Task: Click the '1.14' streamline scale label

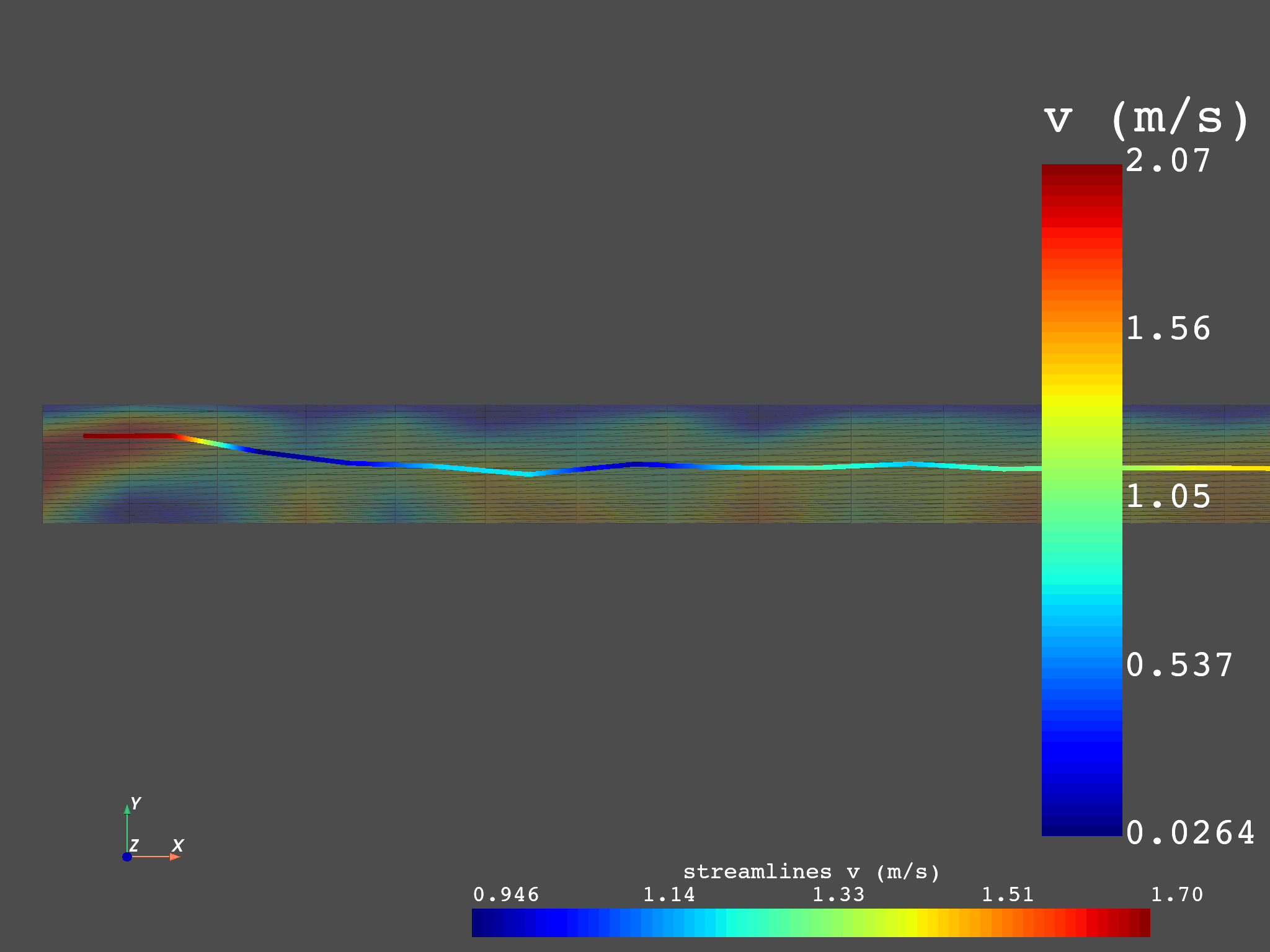Action: [x=668, y=894]
